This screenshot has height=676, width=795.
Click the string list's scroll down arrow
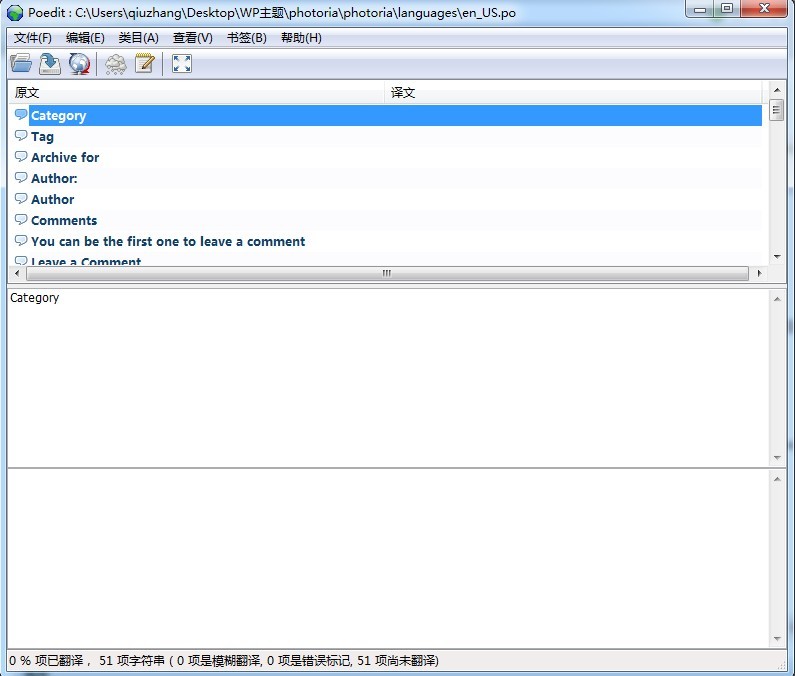[x=777, y=257]
